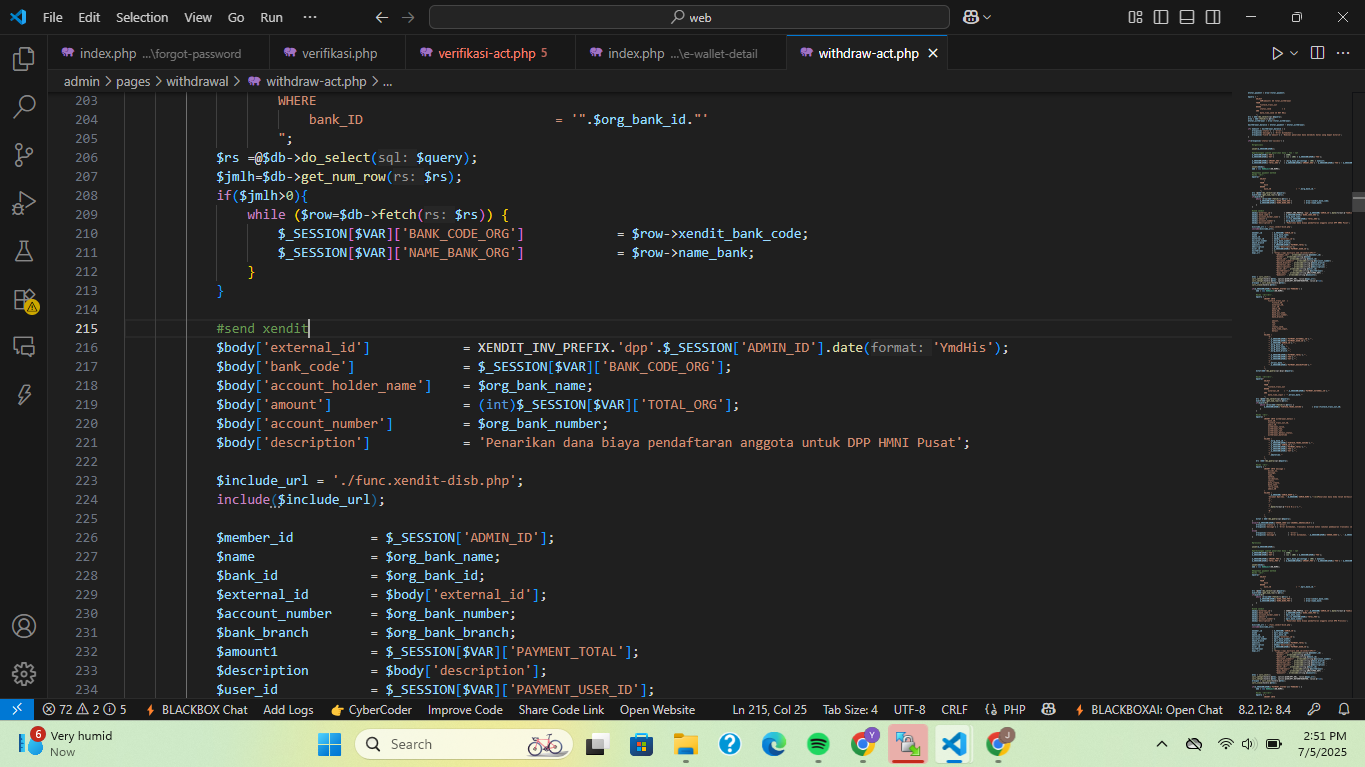Open notifications bell in status bar
The image size is (1365, 767).
tap(1343, 709)
